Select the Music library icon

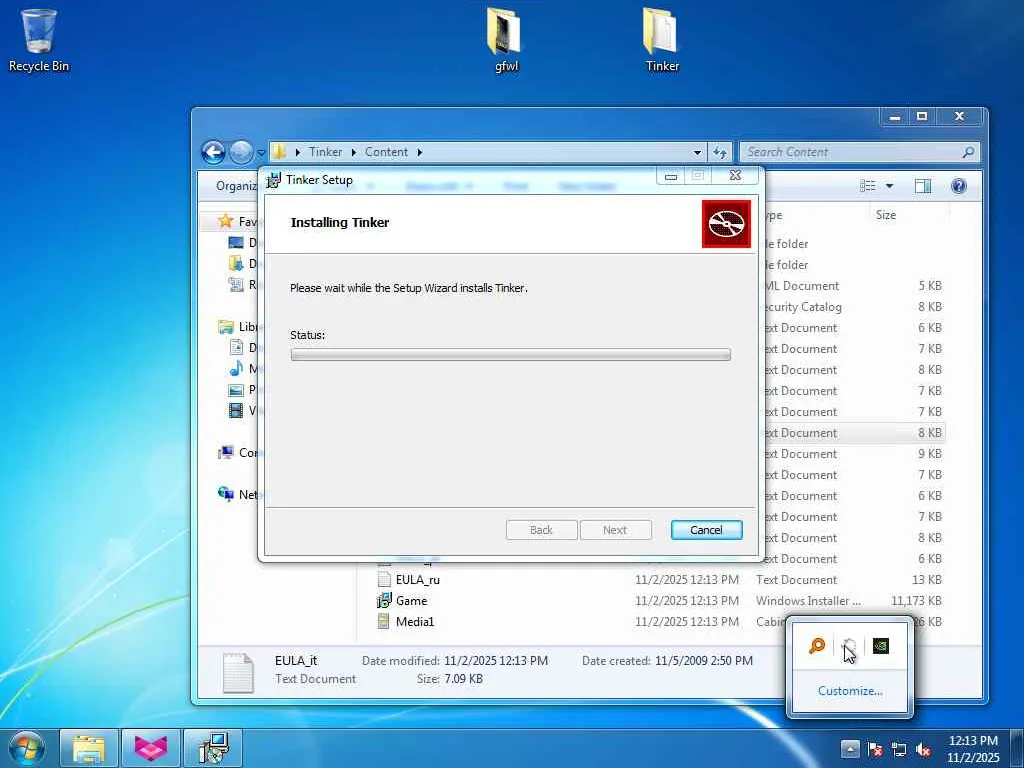click(236, 368)
